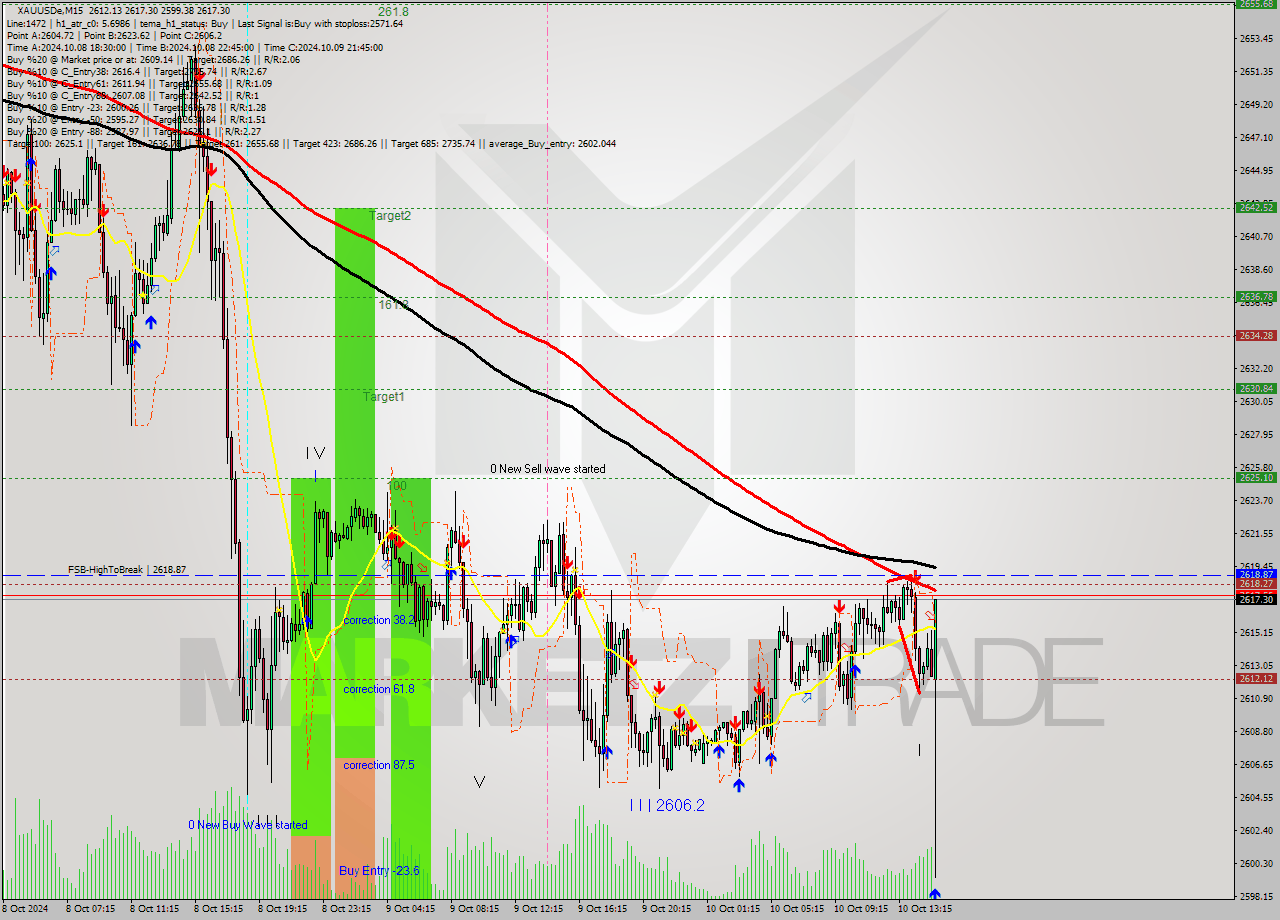Click the 2602.40 price axis value
Image resolution: width=1280 pixels, height=920 pixels.
coord(1256,830)
